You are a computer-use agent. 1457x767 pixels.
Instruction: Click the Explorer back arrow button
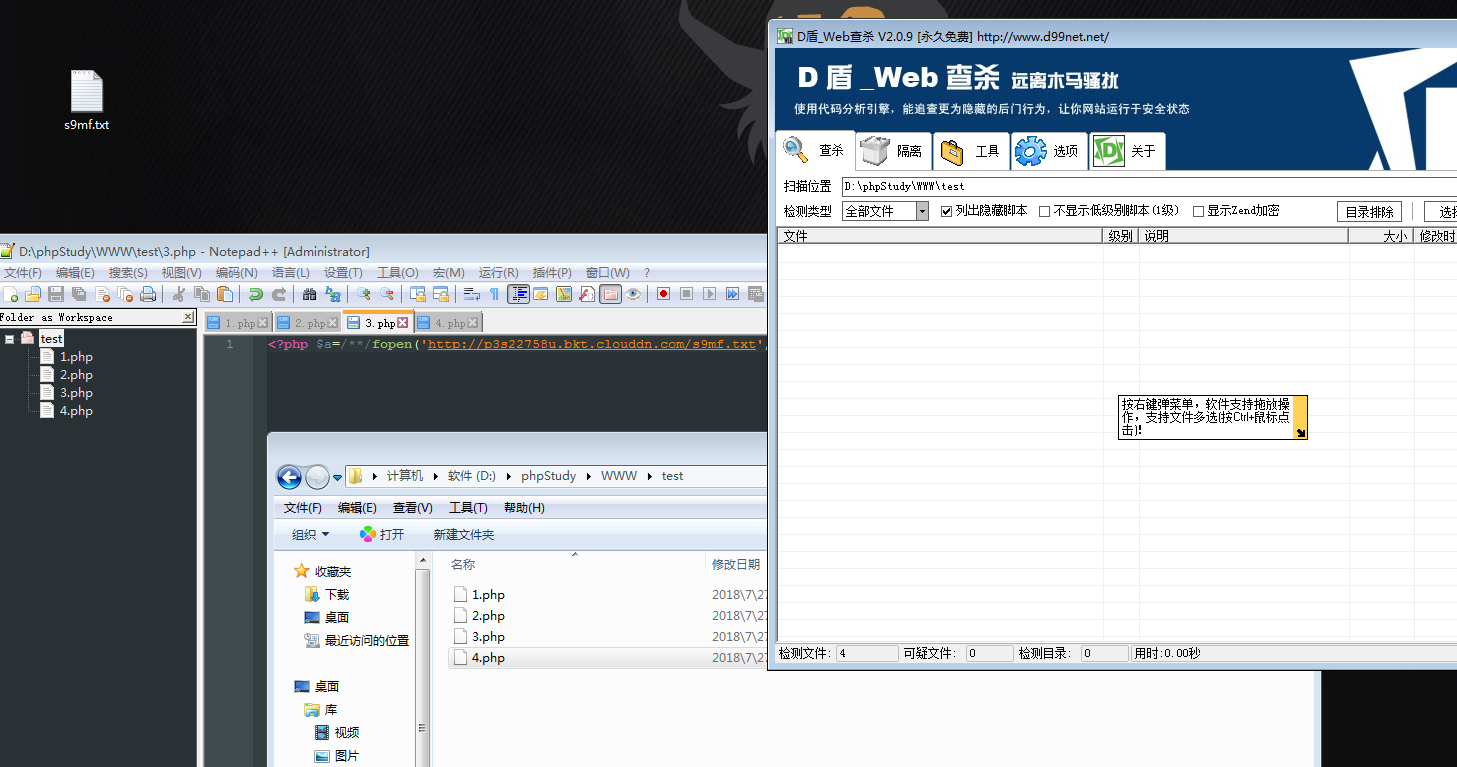[x=289, y=477]
